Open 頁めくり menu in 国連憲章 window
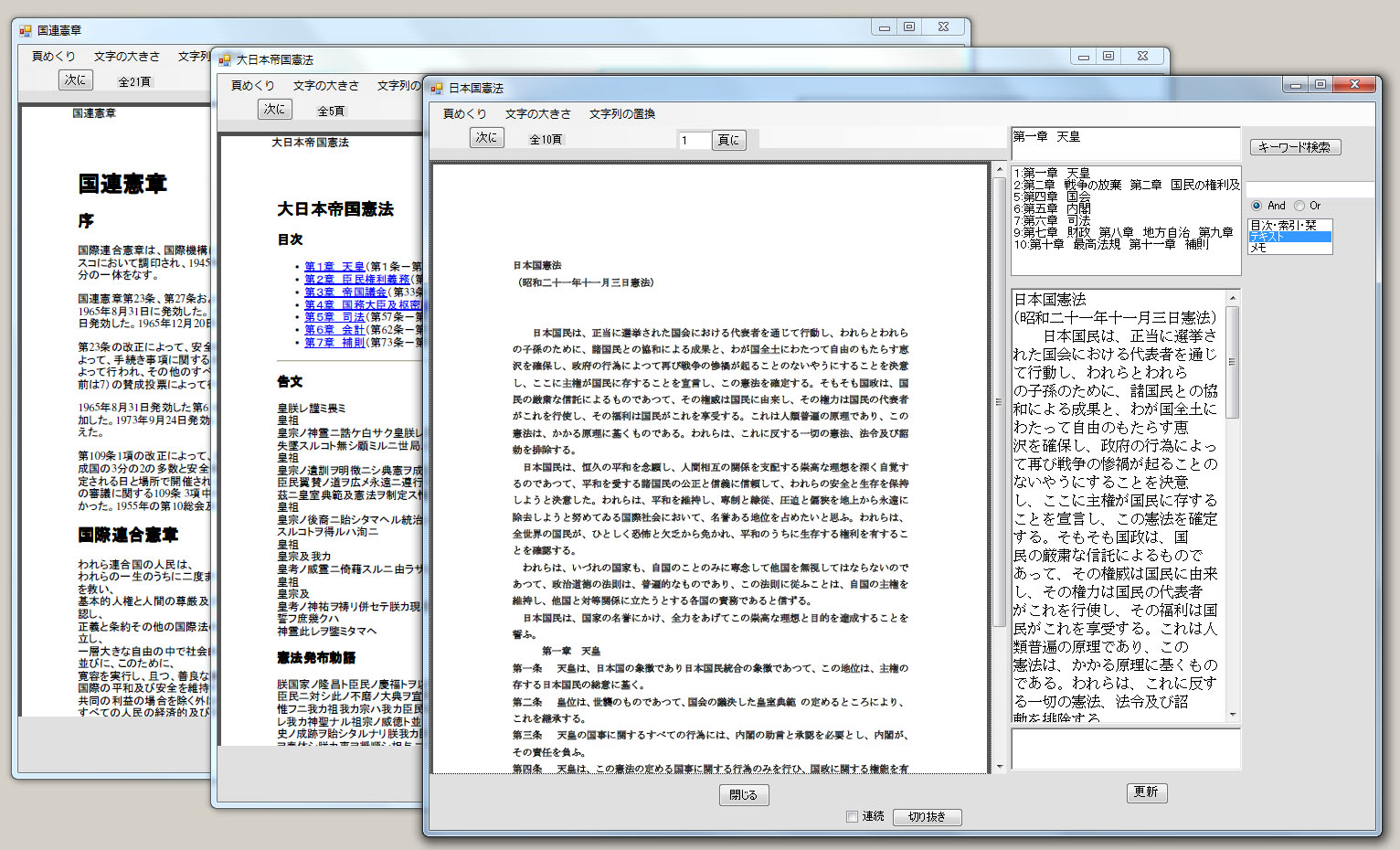Viewport: 1400px width, 850px height. click(53, 56)
